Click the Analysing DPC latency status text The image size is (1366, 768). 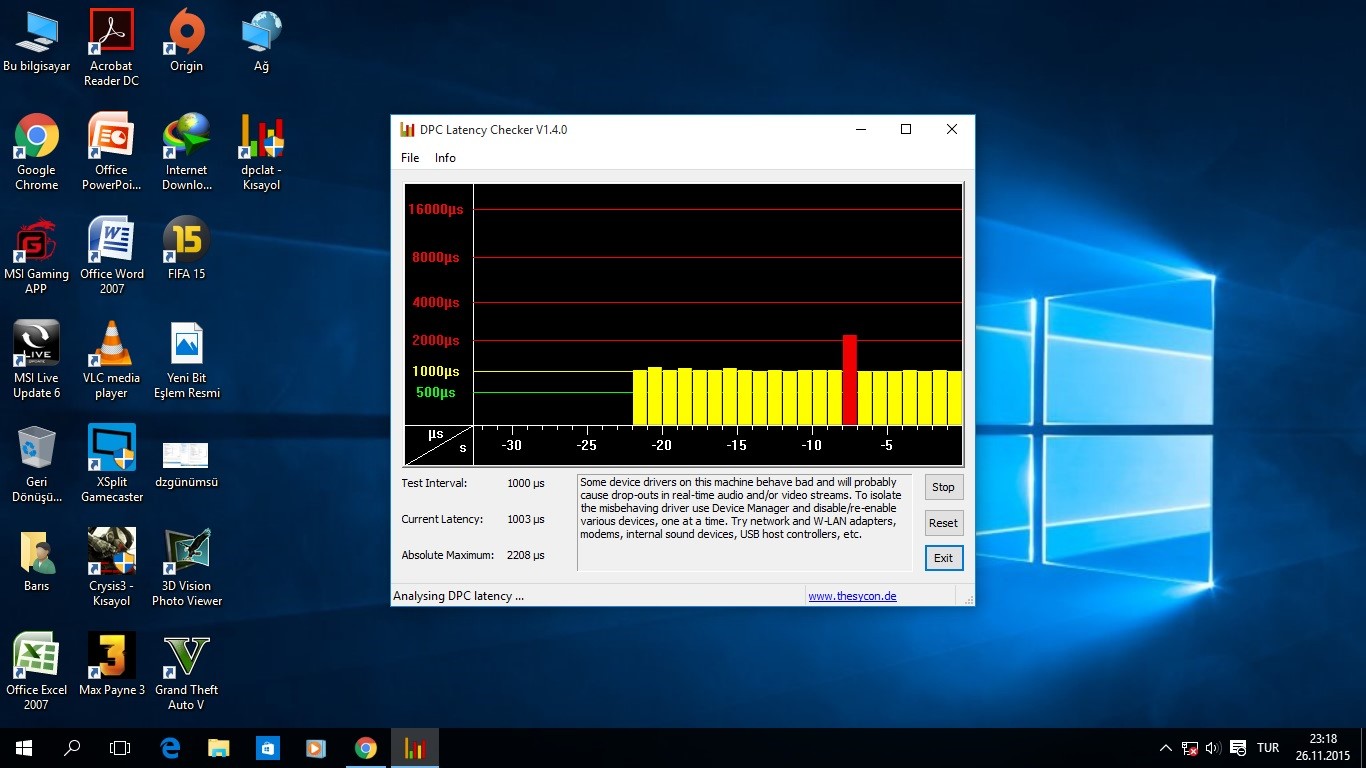click(x=458, y=596)
